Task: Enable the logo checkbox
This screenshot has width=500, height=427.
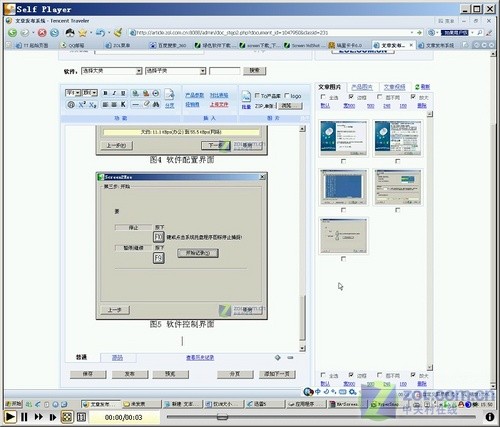Action: click(287, 96)
